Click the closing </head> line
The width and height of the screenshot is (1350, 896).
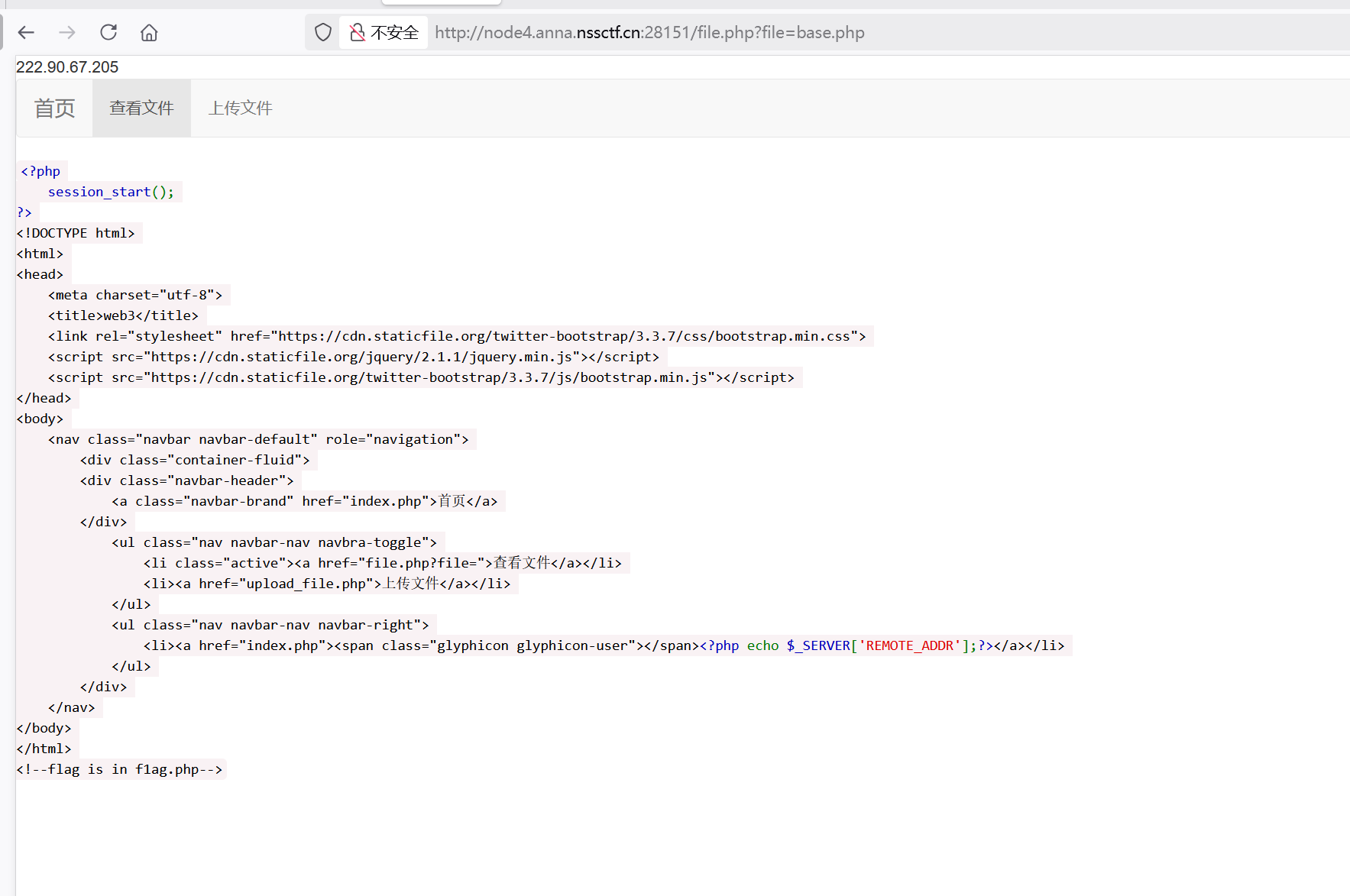44,398
